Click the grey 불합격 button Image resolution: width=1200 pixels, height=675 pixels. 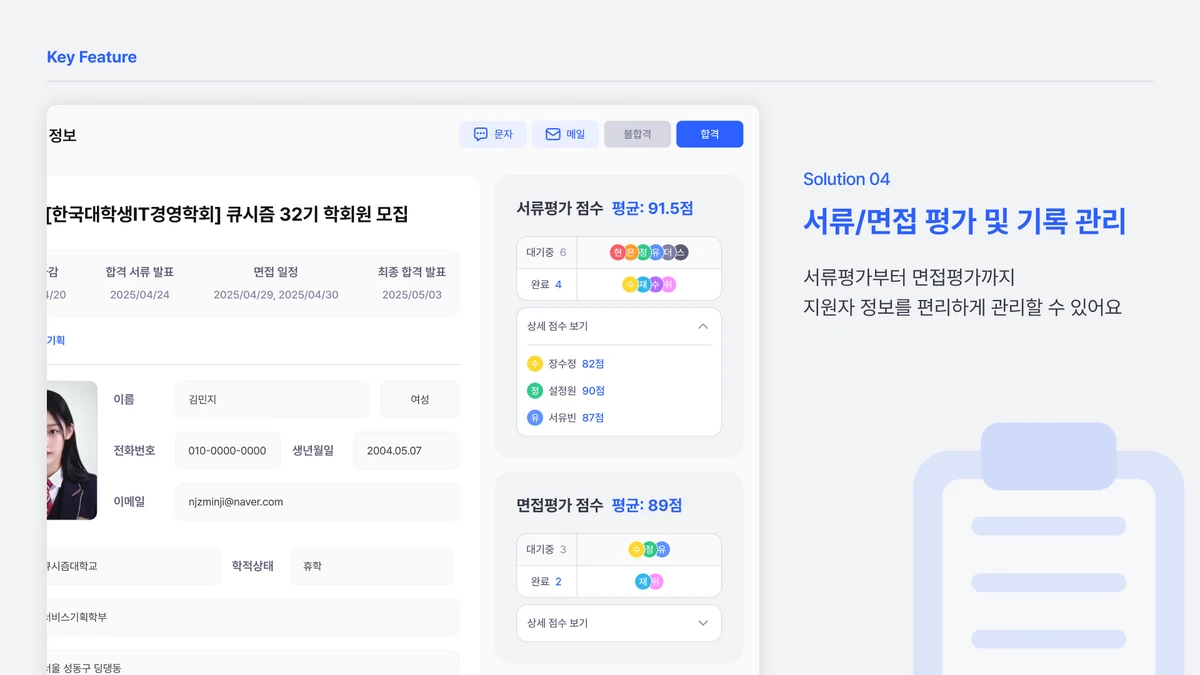(x=637, y=134)
